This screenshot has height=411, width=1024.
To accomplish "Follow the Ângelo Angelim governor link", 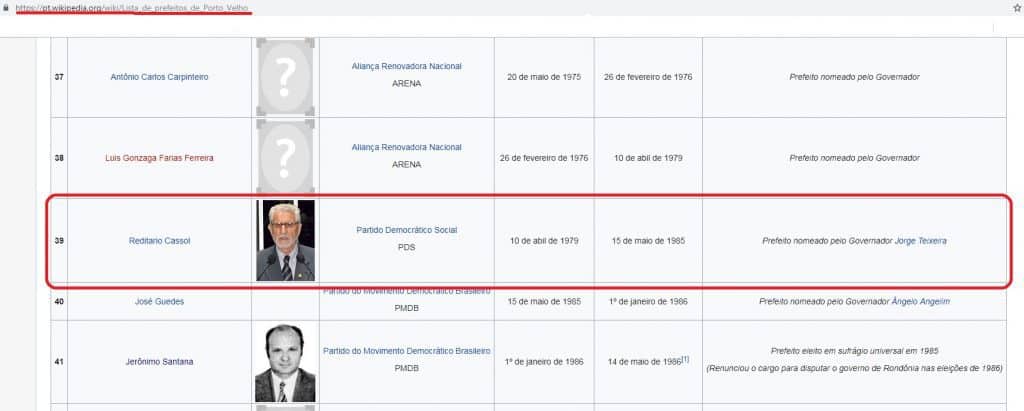I will coord(920,302).
